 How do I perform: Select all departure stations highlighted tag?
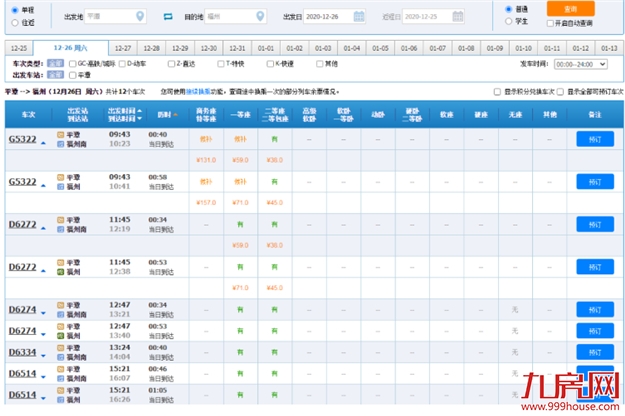[x=55, y=75]
